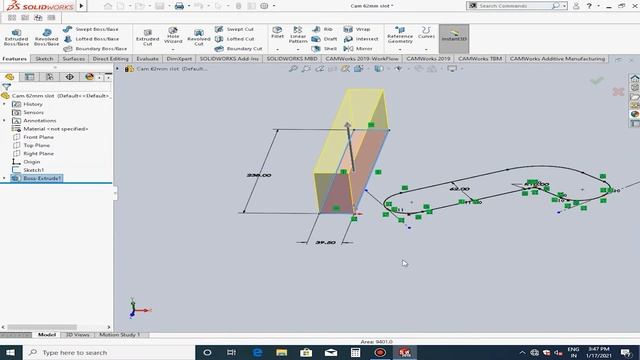Expand the SOLIDWORKS main menu arrow

(x=81, y=6)
